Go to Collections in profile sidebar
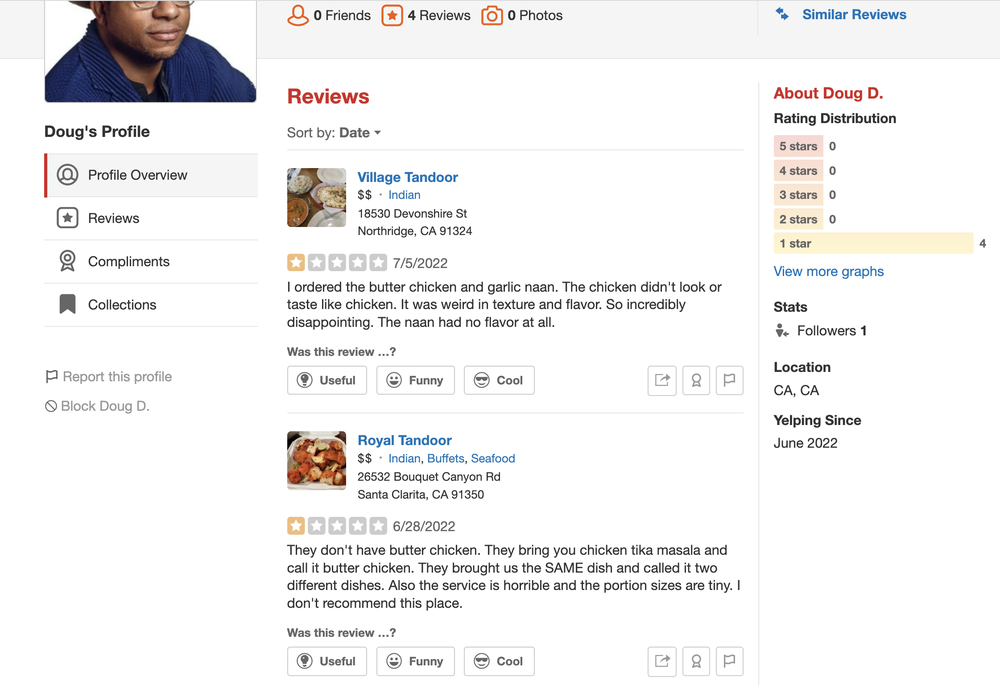This screenshot has width=1000, height=685. click(x=122, y=304)
